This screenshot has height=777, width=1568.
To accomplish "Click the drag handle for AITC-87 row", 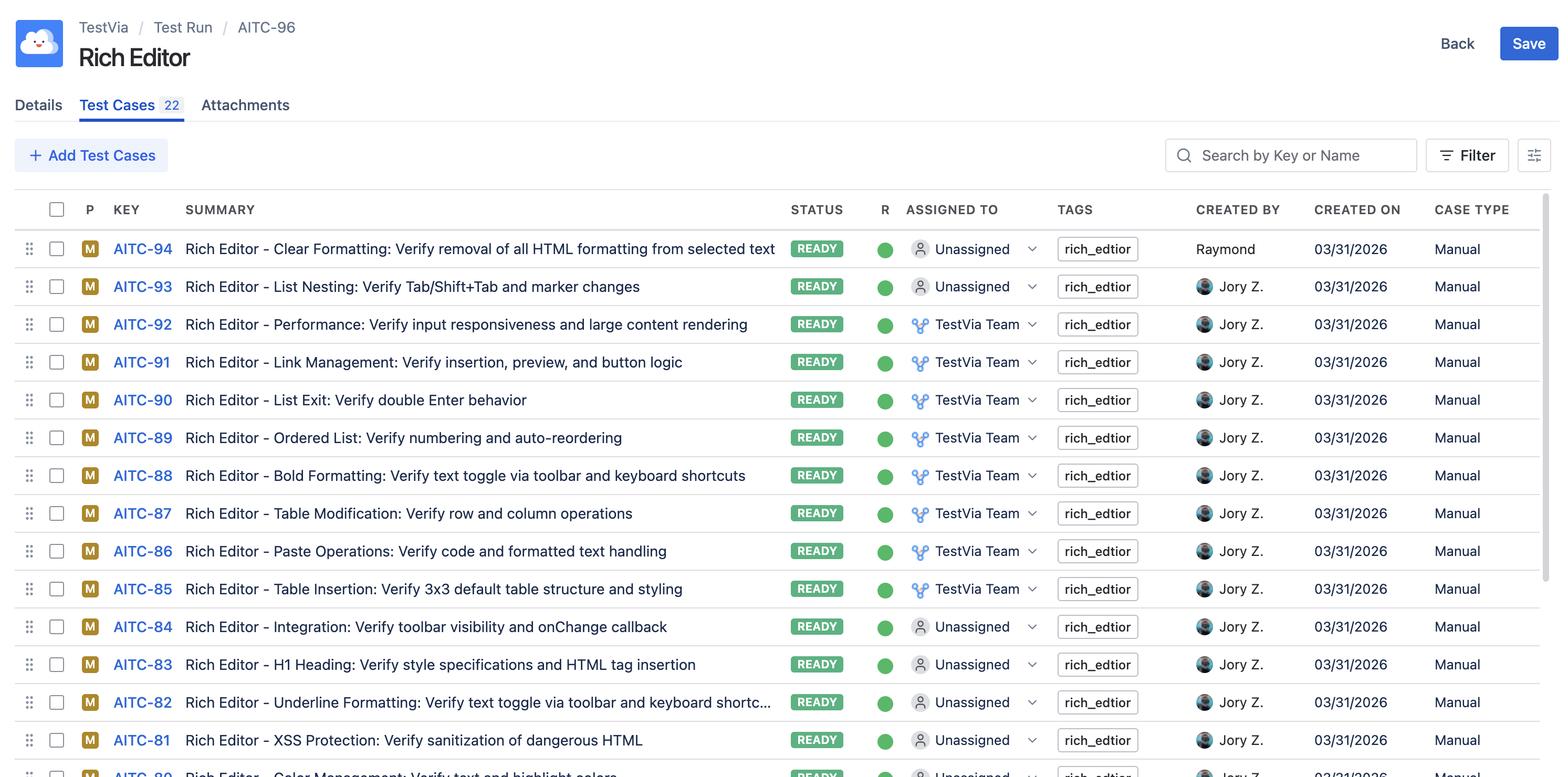I will pos(28,513).
